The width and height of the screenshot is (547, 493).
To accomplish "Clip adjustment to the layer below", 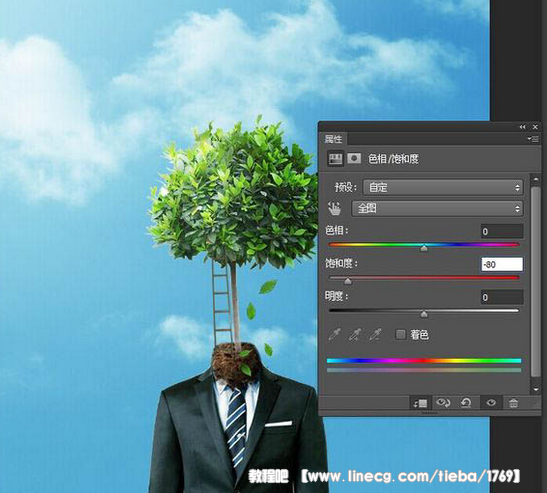I will pyautogui.click(x=420, y=403).
